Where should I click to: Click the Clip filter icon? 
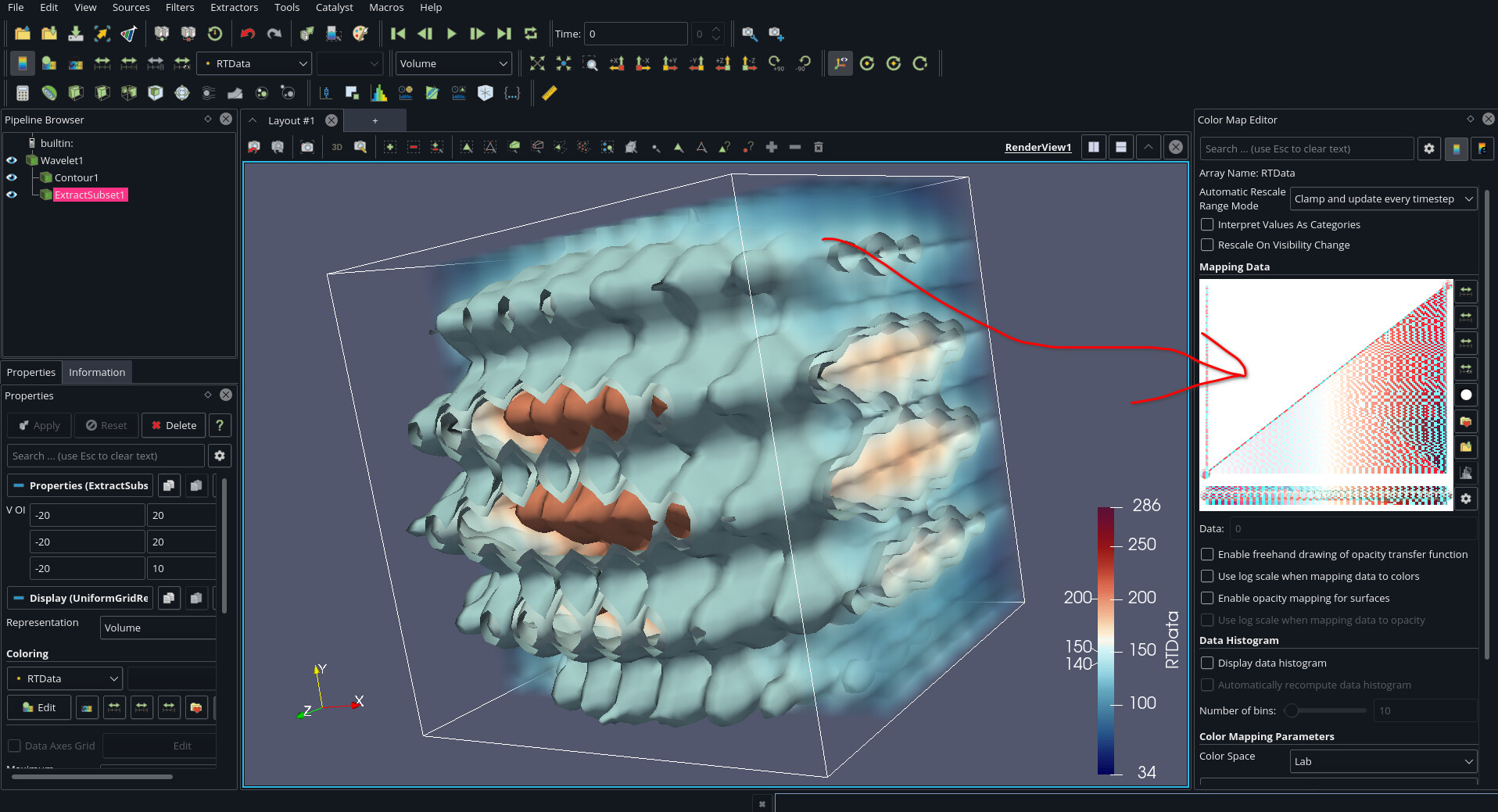tap(76, 93)
